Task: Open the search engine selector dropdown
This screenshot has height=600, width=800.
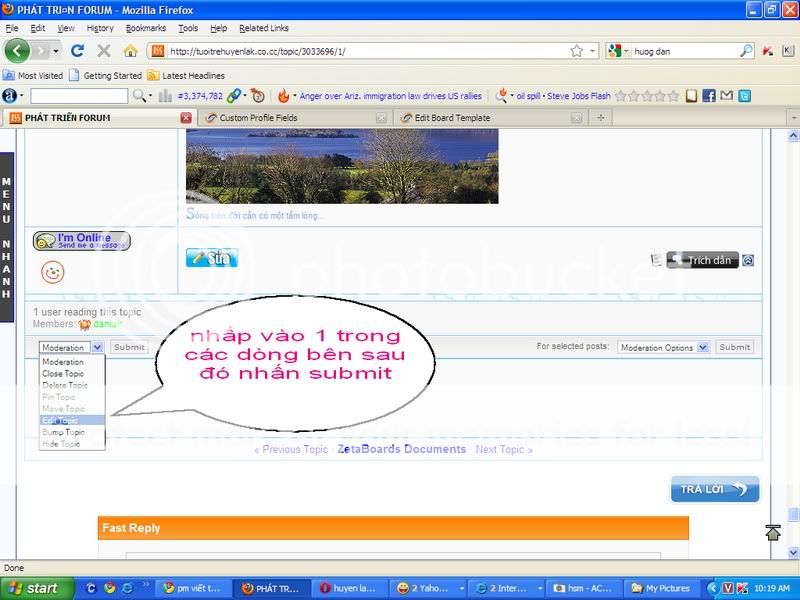Action: coord(619,50)
